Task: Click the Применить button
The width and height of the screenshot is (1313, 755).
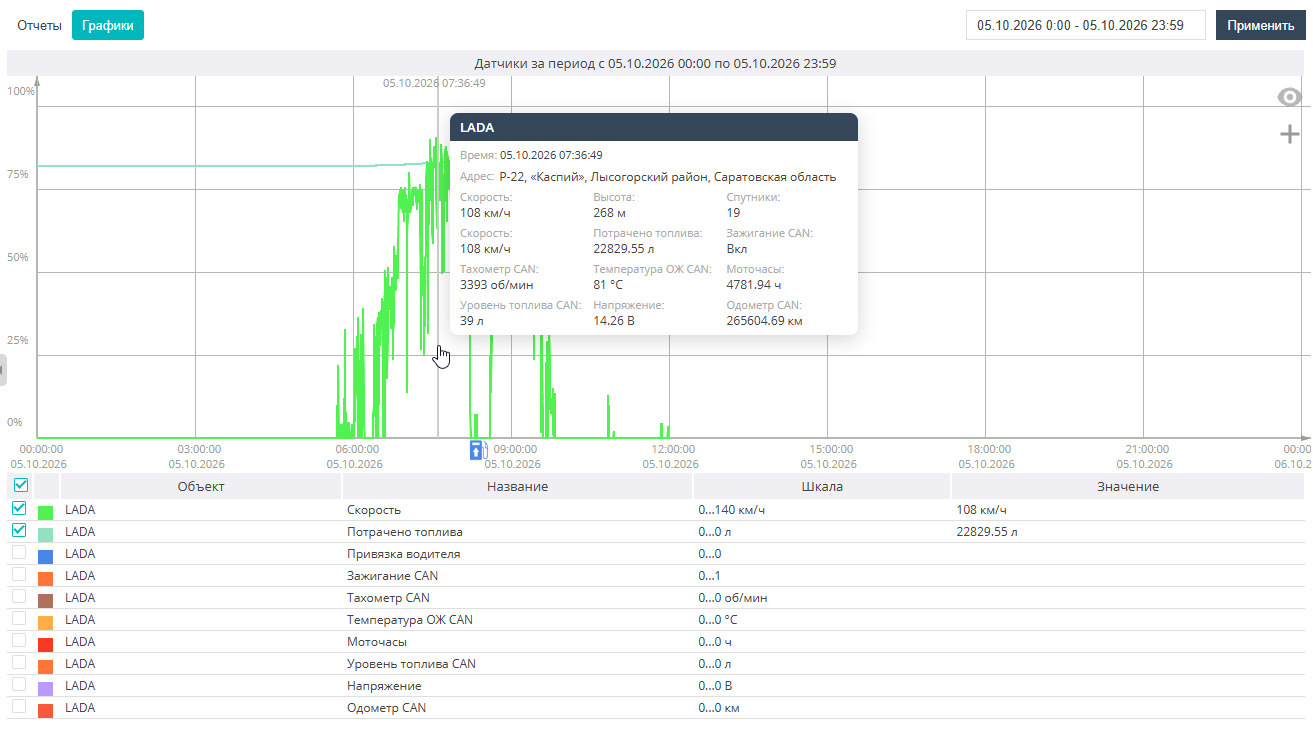Action: click(1261, 25)
